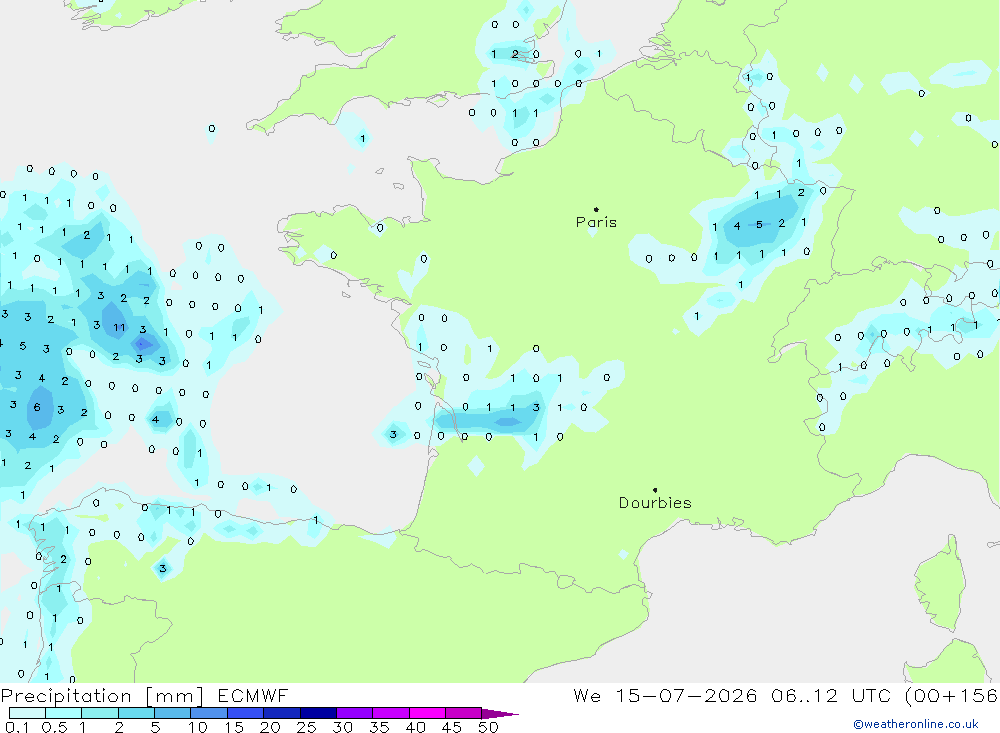Click the black dot marking Paris
The width and height of the screenshot is (1000, 733).
(x=596, y=209)
